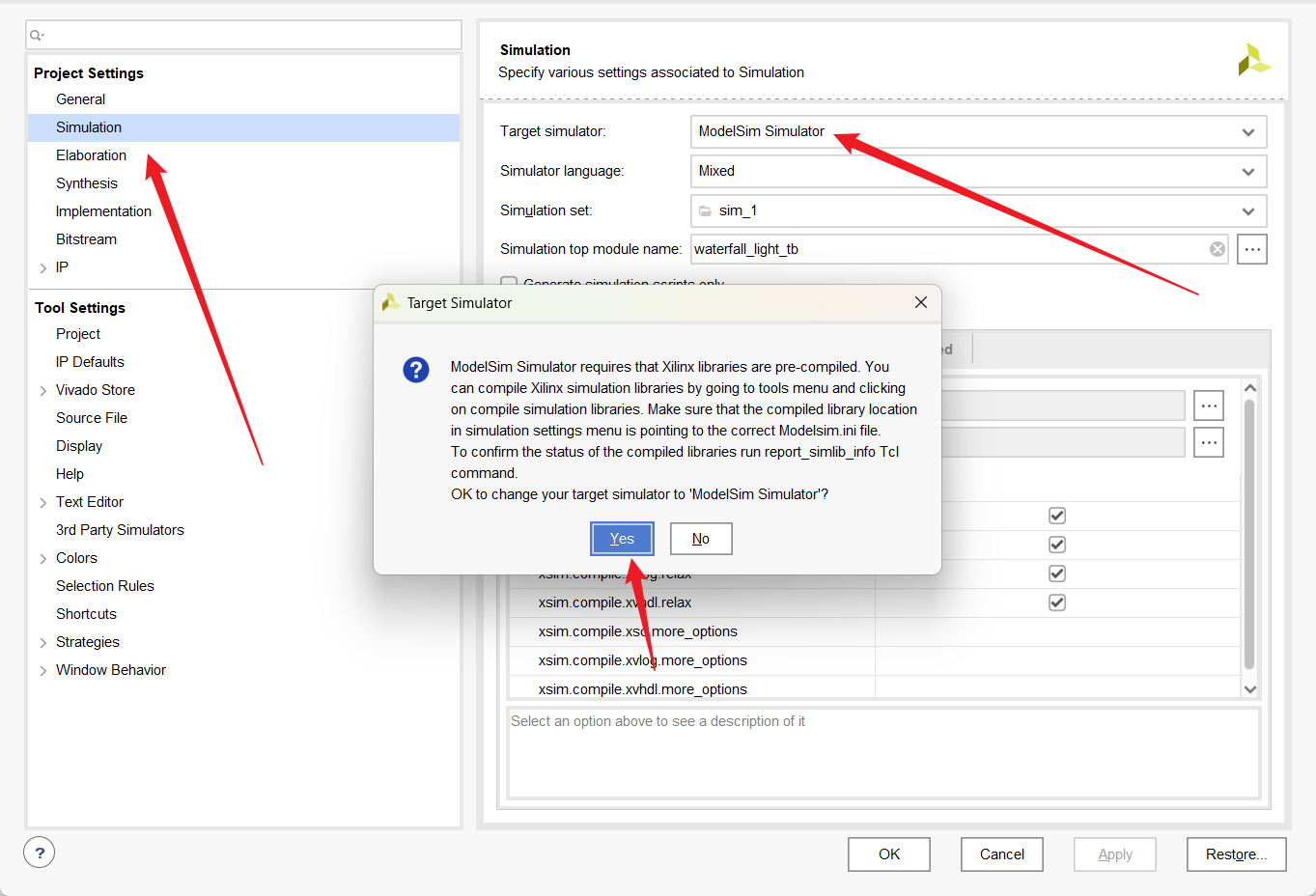1316x896 pixels.
Task: Select xsim.compile.xvhdl.more_options row
Action: click(875, 688)
